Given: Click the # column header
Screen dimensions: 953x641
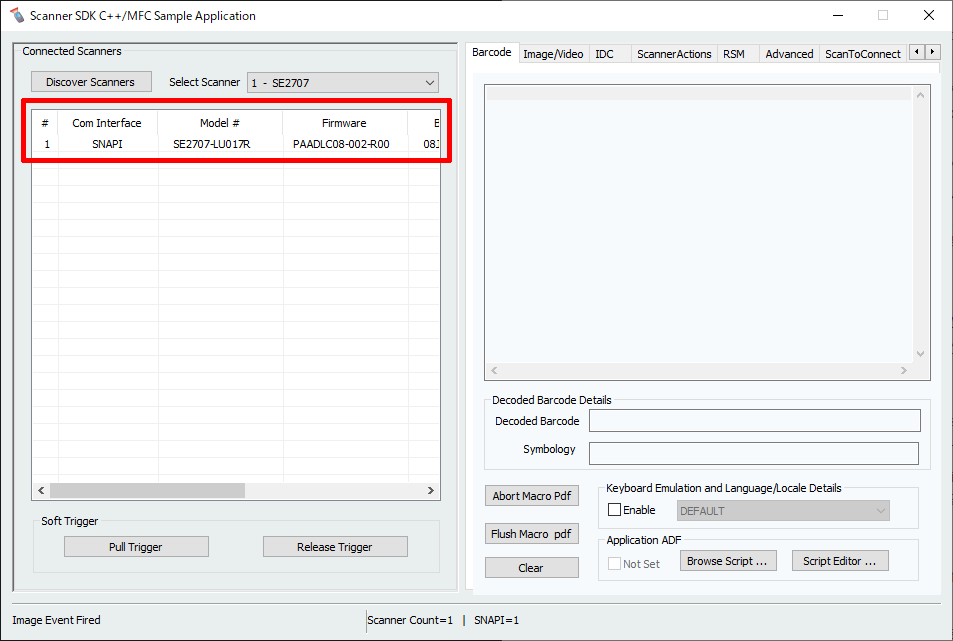Looking at the screenshot, I should click(45, 123).
